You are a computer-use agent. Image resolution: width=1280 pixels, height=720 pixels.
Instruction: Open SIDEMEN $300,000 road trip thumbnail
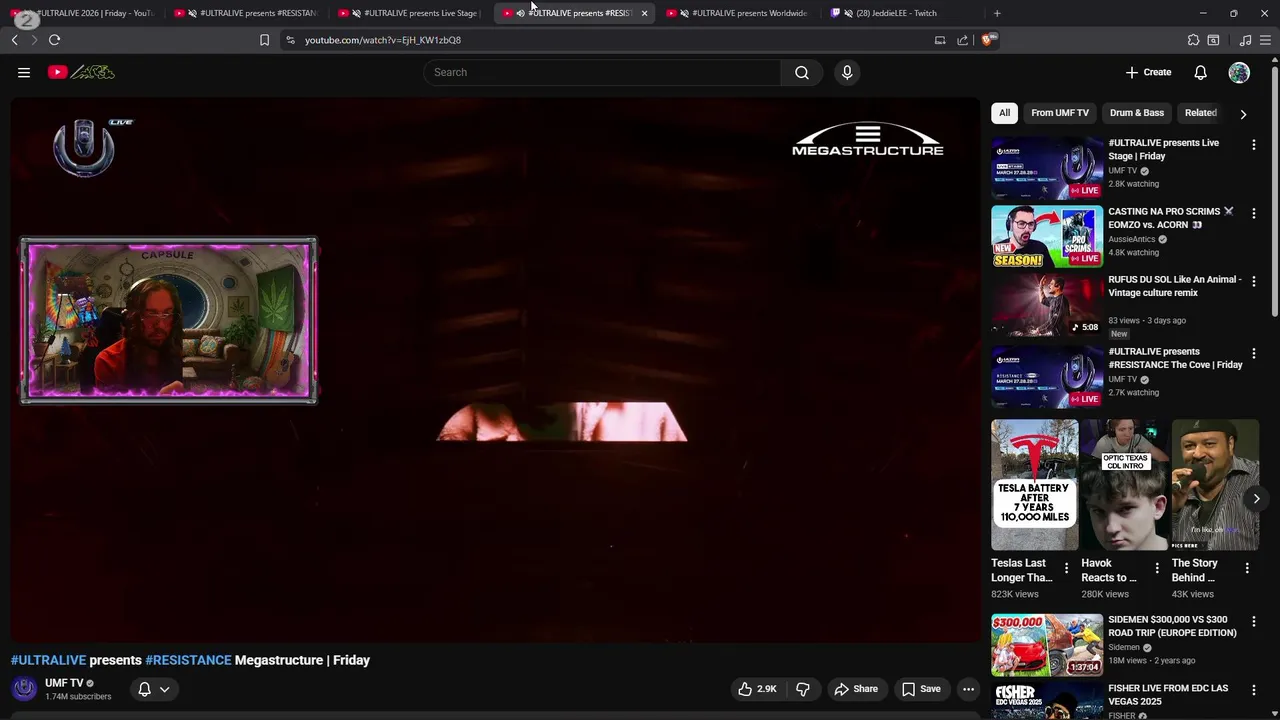1047,645
